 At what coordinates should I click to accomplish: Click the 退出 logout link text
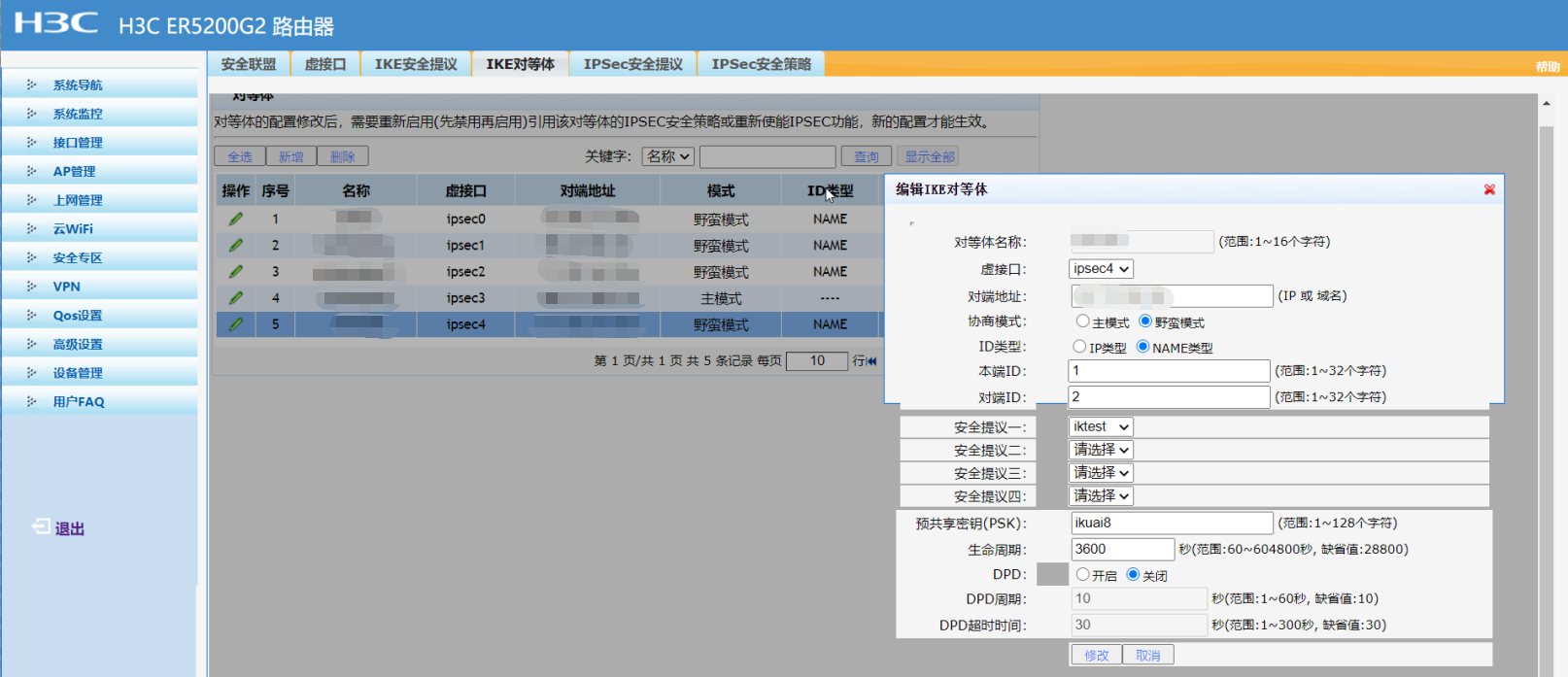(x=69, y=528)
